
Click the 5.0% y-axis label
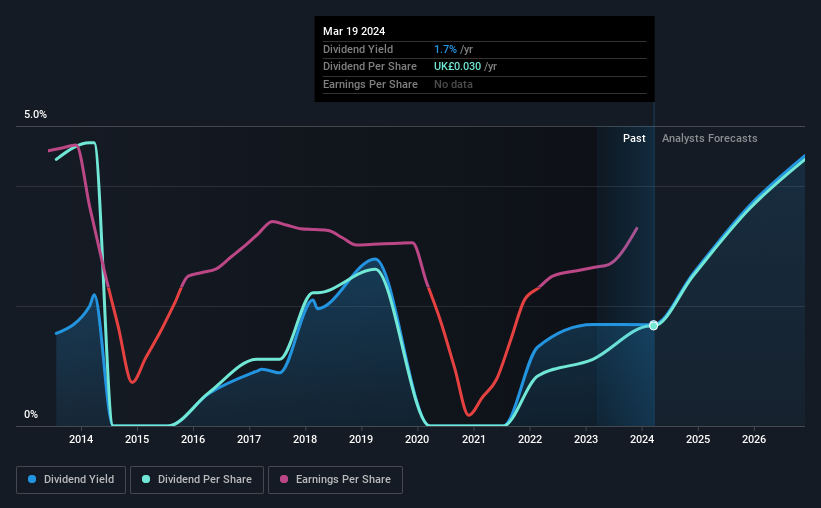point(35,114)
